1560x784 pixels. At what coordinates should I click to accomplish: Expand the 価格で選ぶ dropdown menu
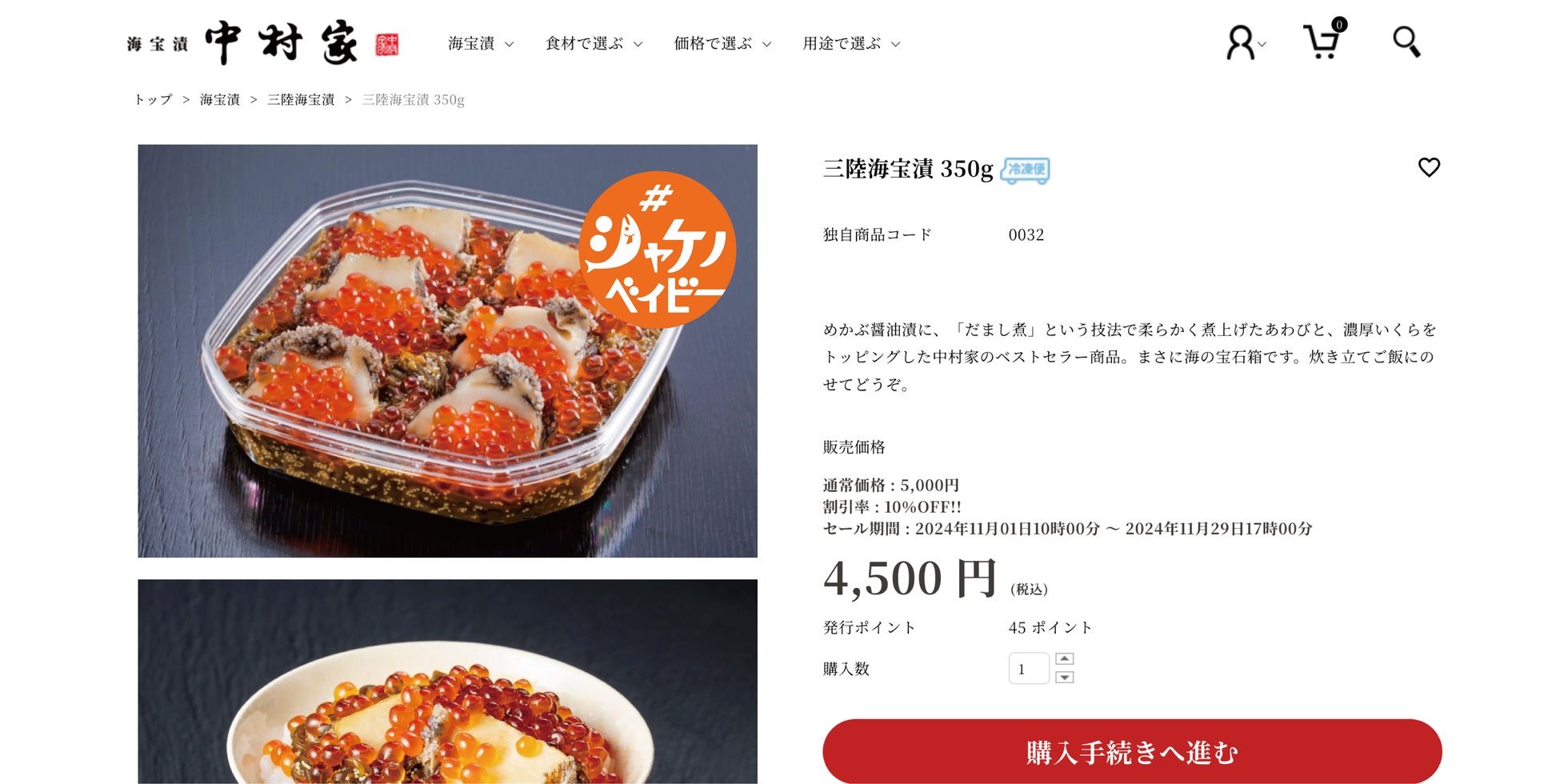click(x=722, y=43)
